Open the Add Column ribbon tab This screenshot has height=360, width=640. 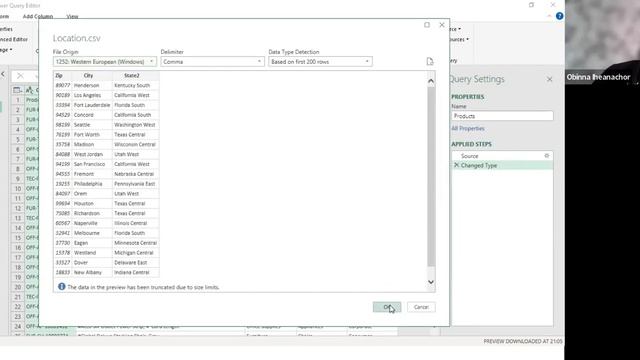(38, 16)
